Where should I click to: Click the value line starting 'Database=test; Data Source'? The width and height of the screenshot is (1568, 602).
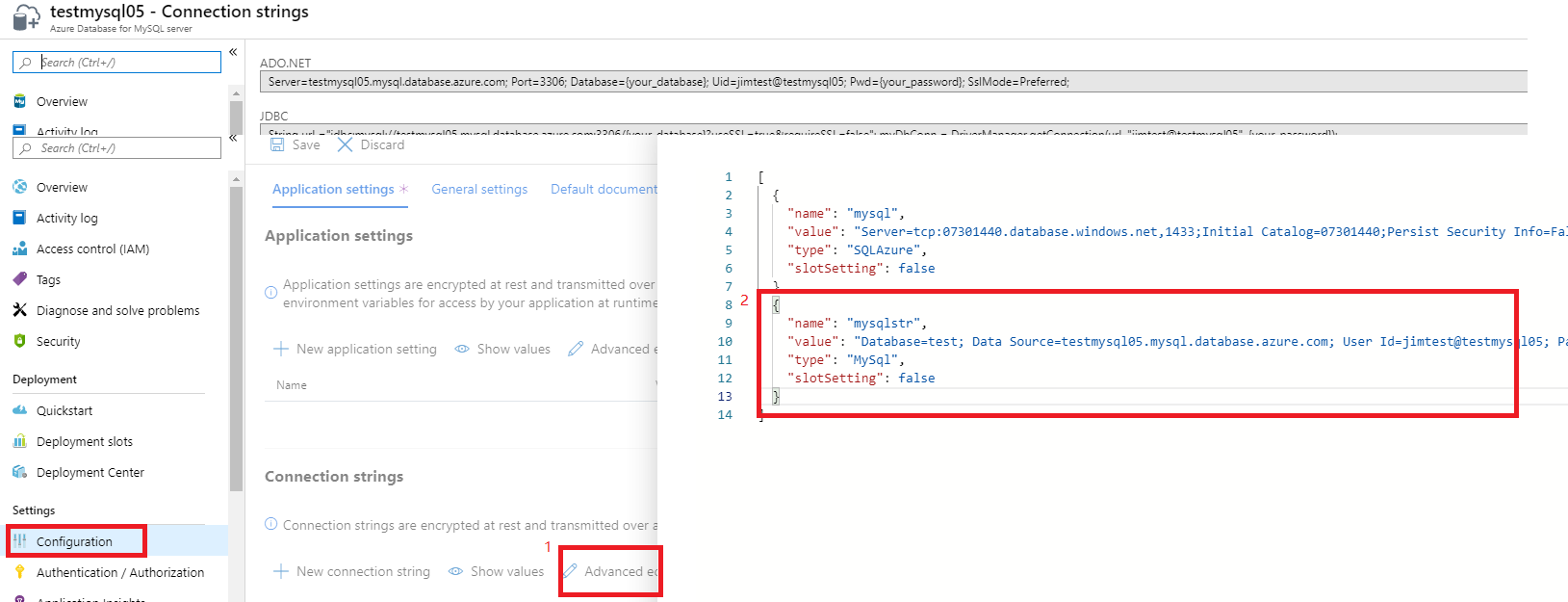(1177, 342)
